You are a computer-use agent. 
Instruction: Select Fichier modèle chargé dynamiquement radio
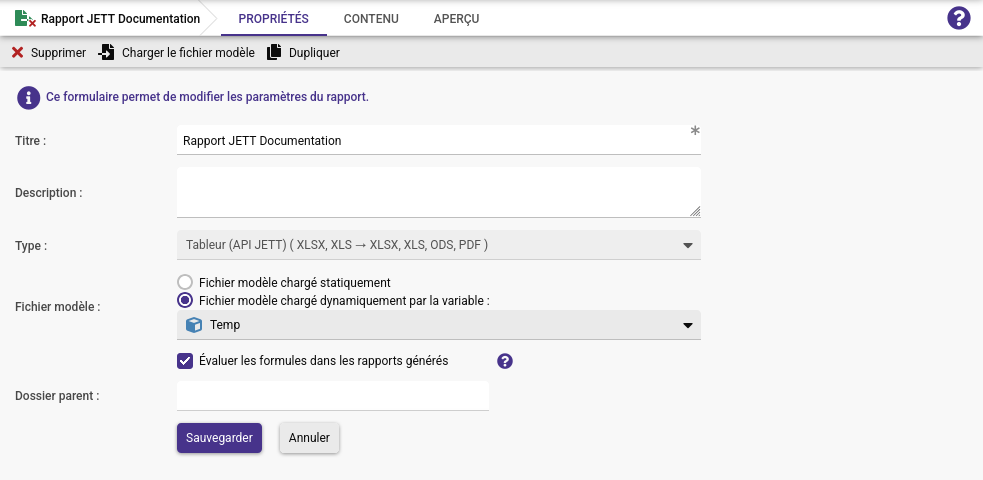pos(184,300)
